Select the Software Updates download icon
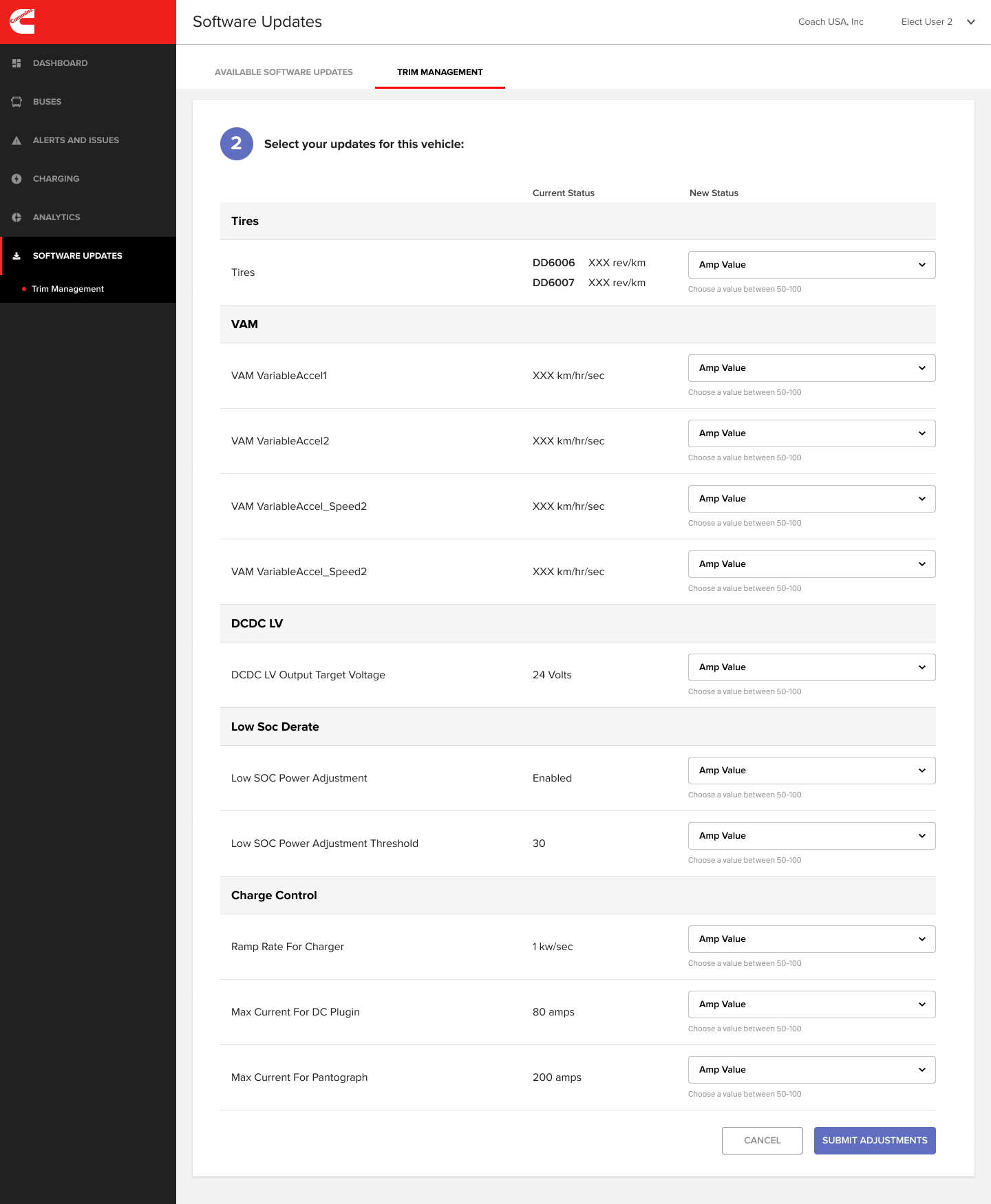Viewport: 991px width, 1204px height. click(x=17, y=256)
